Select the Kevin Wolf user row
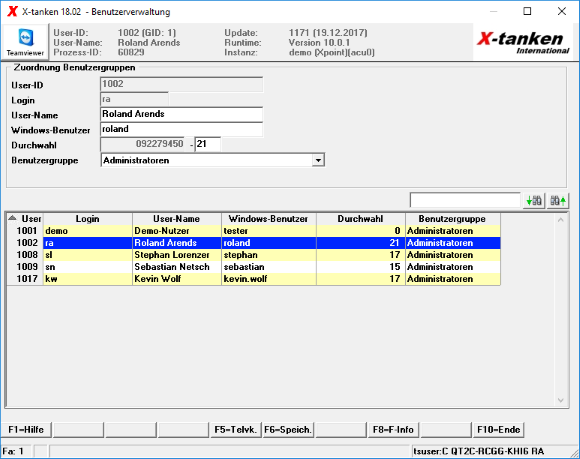580x459 pixels. tap(254, 279)
